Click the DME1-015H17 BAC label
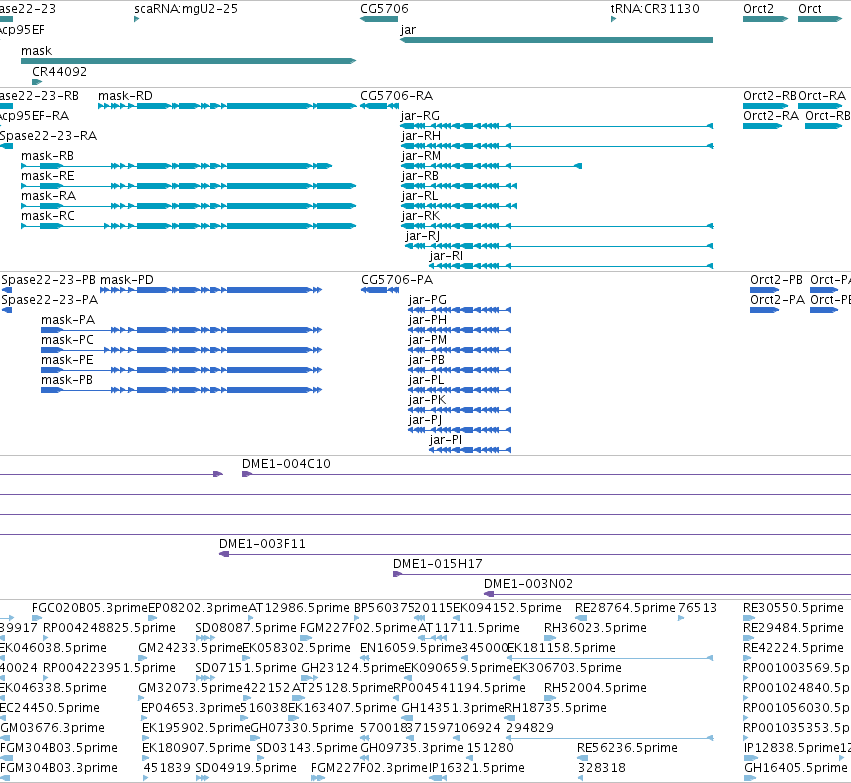851x783 pixels. [x=437, y=564]
